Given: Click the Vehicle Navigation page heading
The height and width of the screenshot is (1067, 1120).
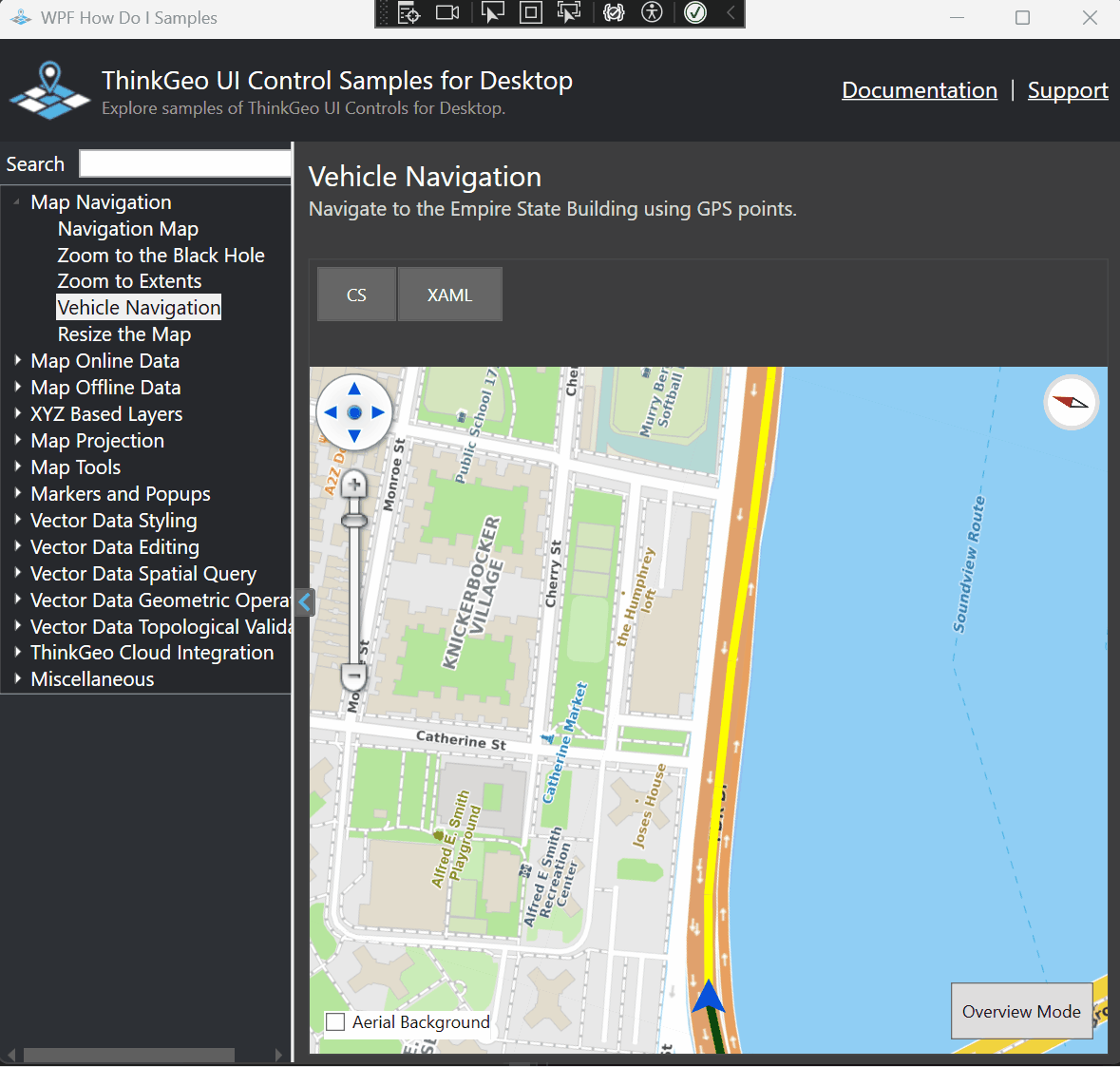Looking at the screenshot, I should (425, 177).
